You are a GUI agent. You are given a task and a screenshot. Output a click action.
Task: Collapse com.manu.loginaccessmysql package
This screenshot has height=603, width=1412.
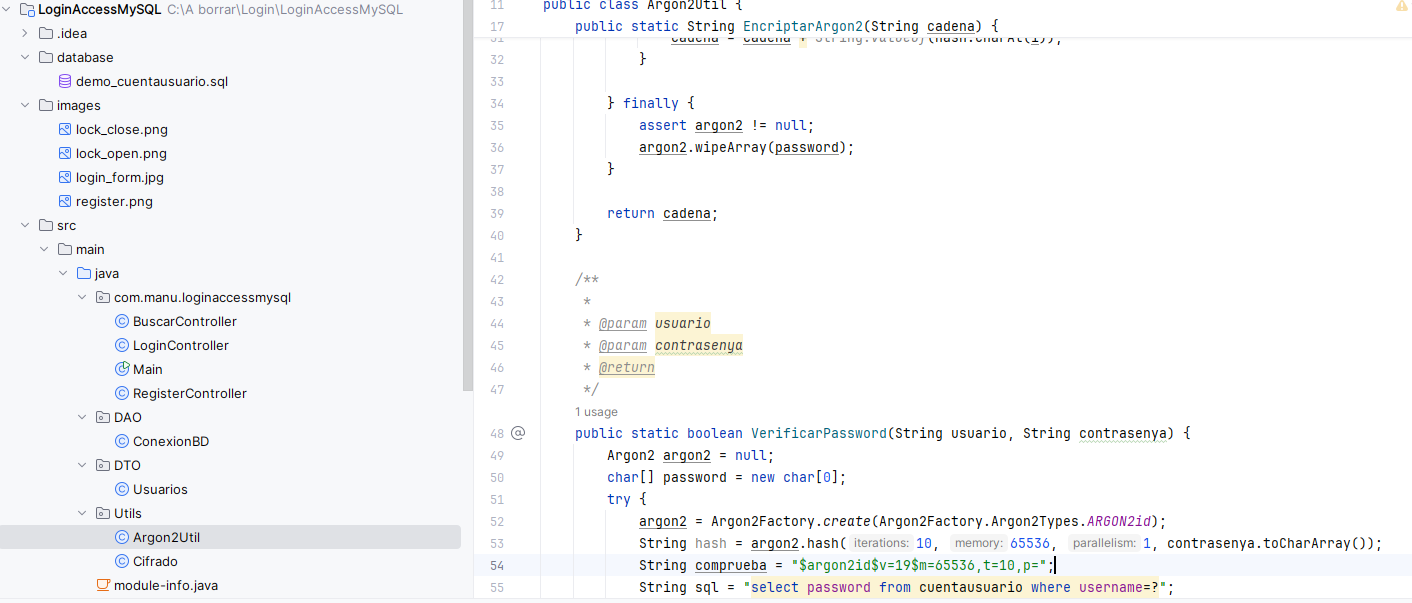pos(83,297)
